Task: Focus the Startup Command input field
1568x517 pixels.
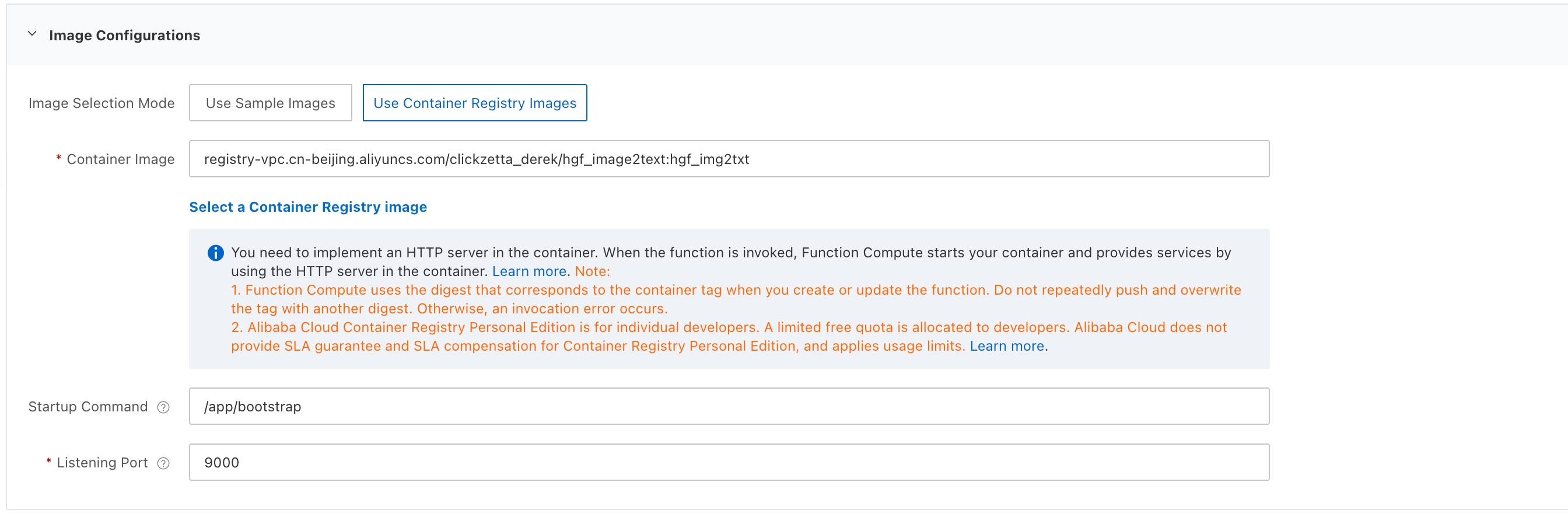Action: [728, 406]
